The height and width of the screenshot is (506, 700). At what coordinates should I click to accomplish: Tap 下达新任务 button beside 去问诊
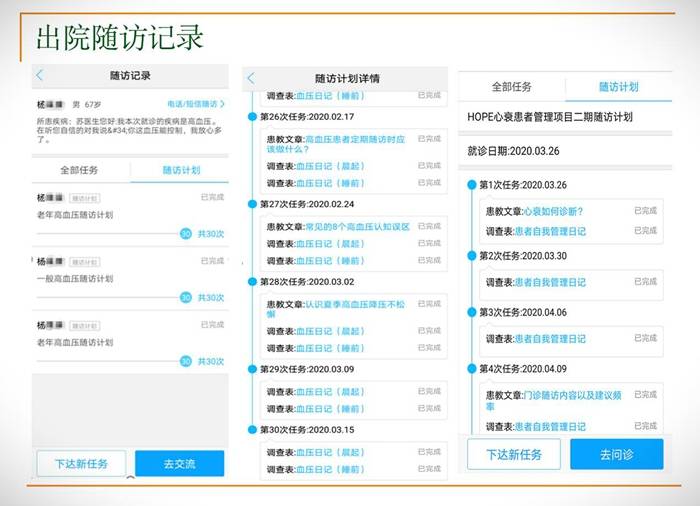pyautogui.click(x=514, y=454)
